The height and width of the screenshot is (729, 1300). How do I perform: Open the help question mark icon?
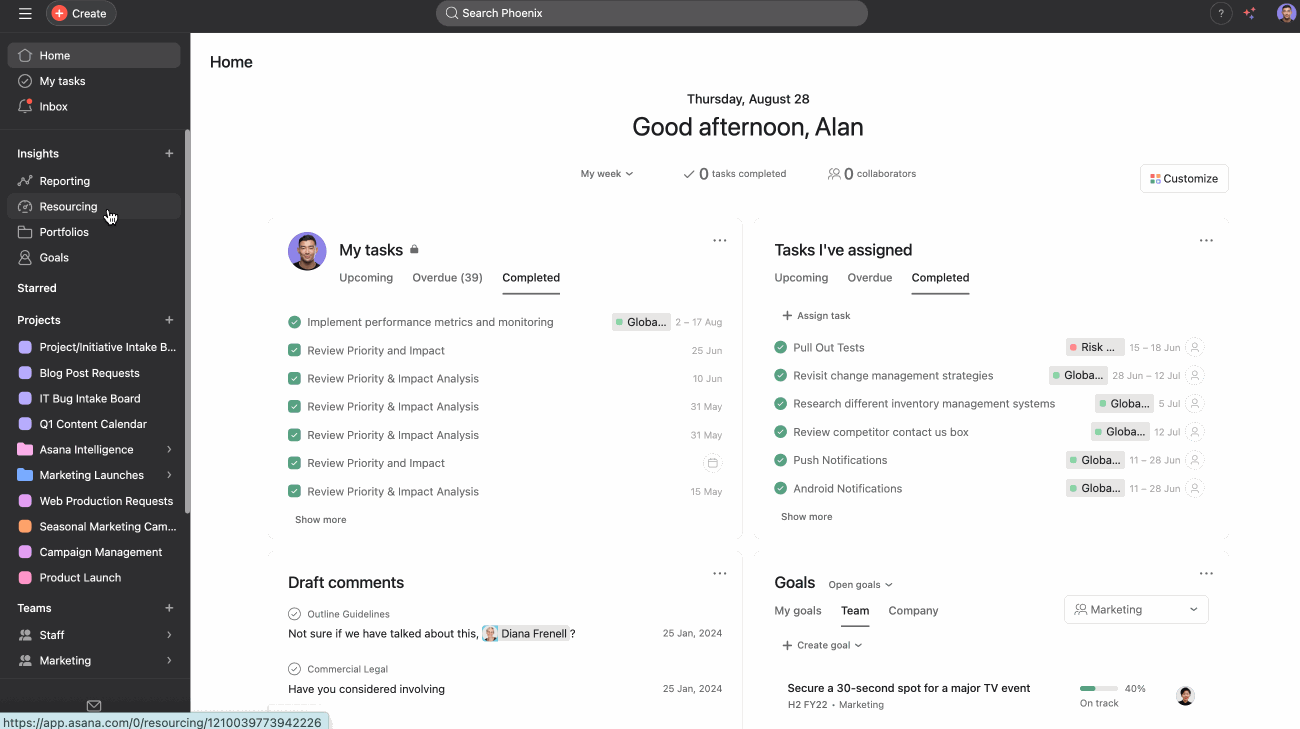tap(1220, 13)
